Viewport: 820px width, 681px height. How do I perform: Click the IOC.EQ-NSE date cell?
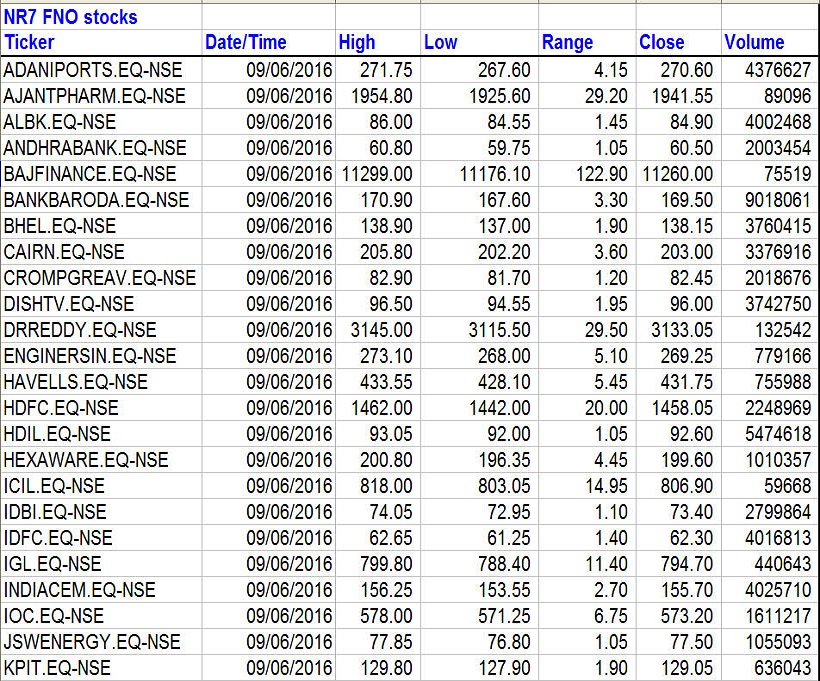pyautogui.click(x=289, y=615)
